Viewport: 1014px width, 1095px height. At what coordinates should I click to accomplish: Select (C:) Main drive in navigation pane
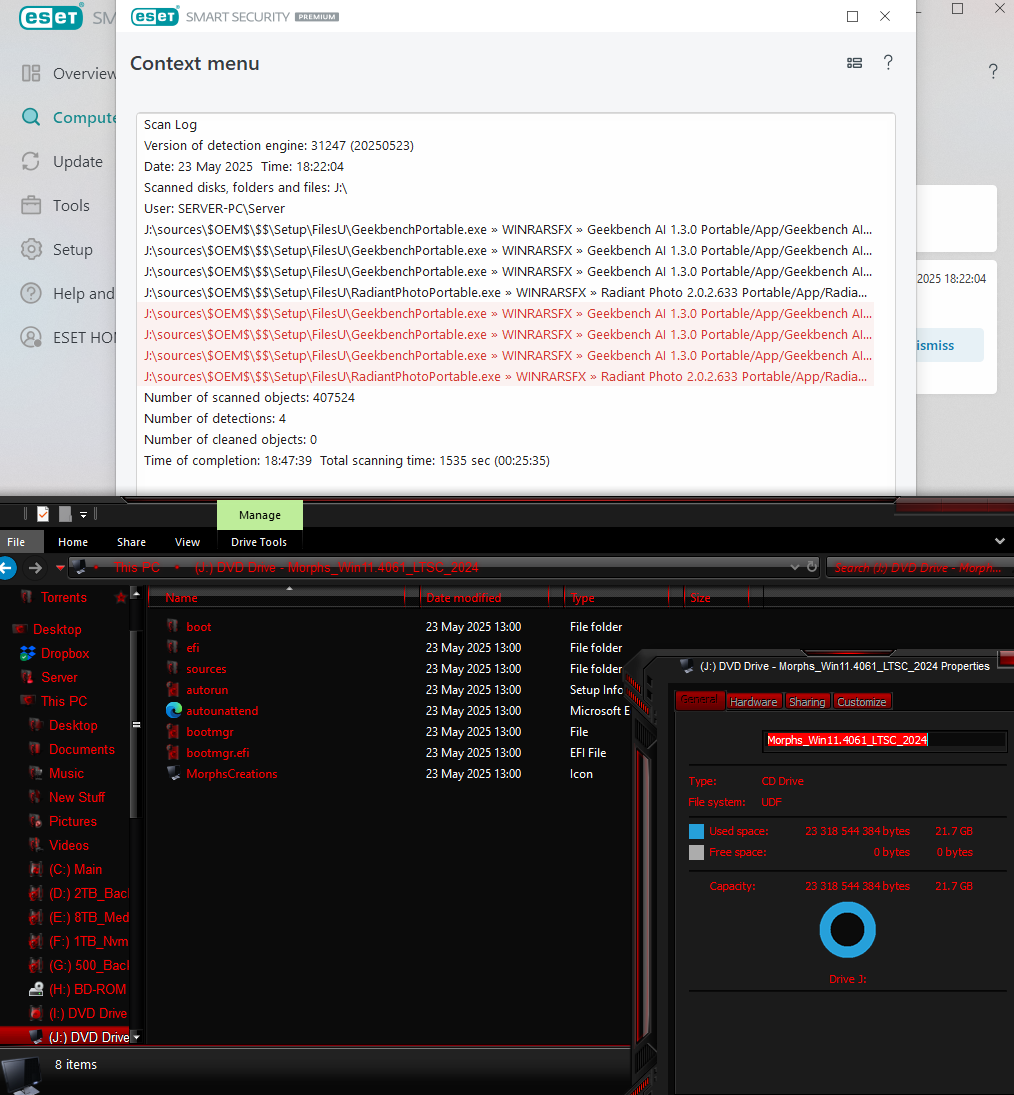(x=75, y=869)
